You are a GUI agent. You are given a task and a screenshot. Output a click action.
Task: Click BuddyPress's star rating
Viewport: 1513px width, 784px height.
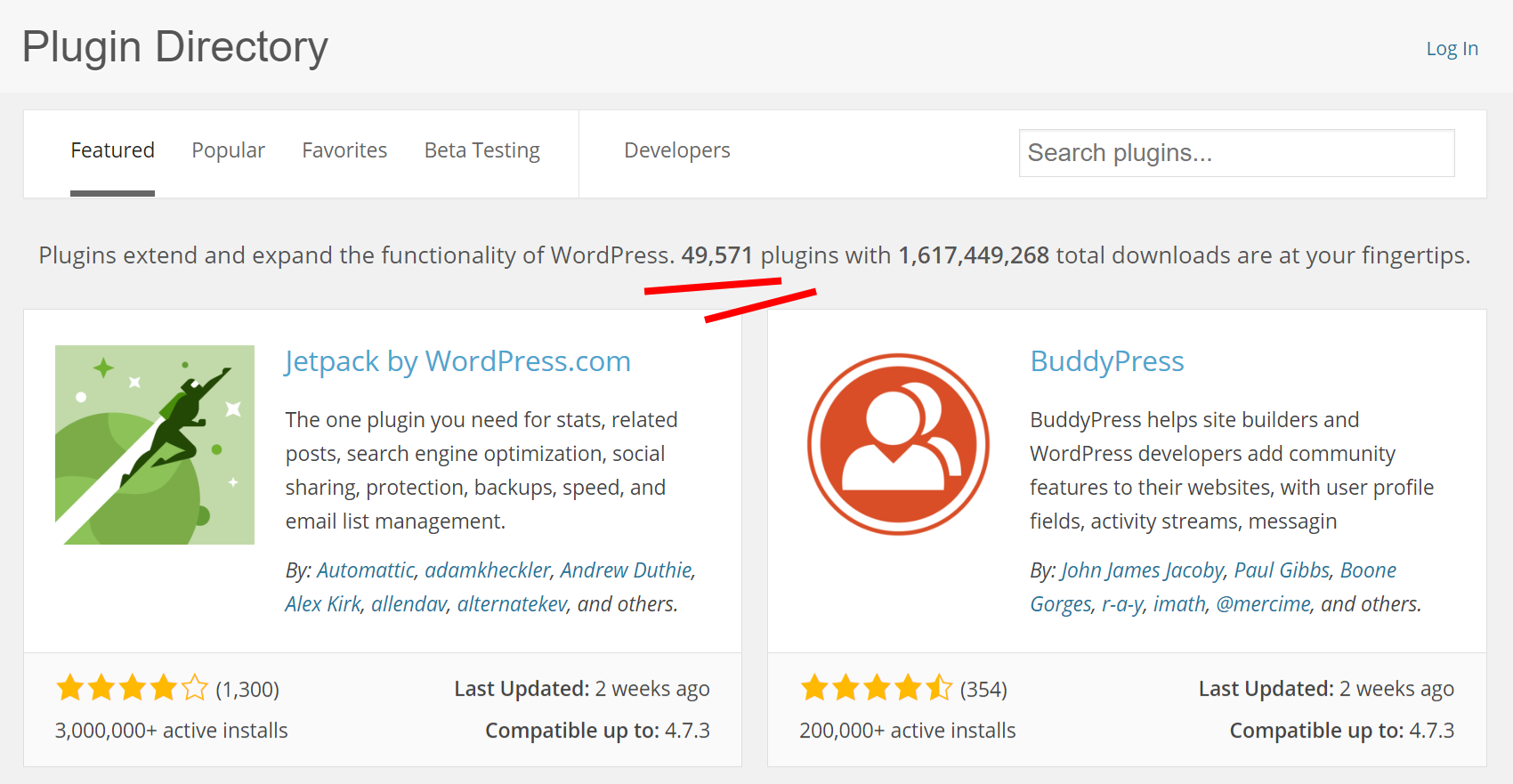tap(876, 688)
